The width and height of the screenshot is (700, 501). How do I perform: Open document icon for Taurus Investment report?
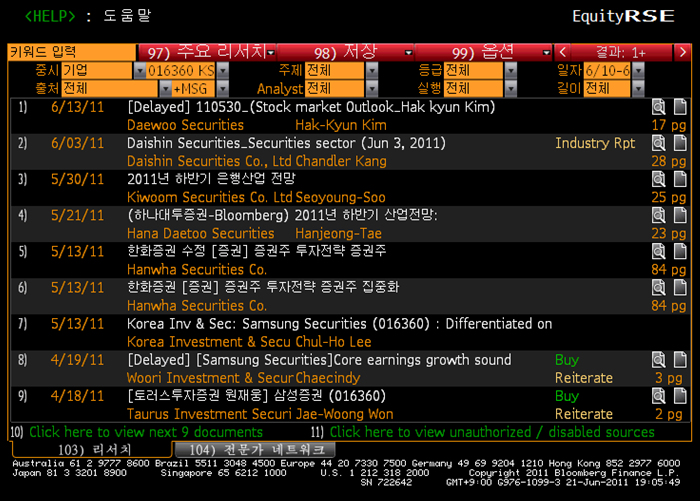point(680,396)
